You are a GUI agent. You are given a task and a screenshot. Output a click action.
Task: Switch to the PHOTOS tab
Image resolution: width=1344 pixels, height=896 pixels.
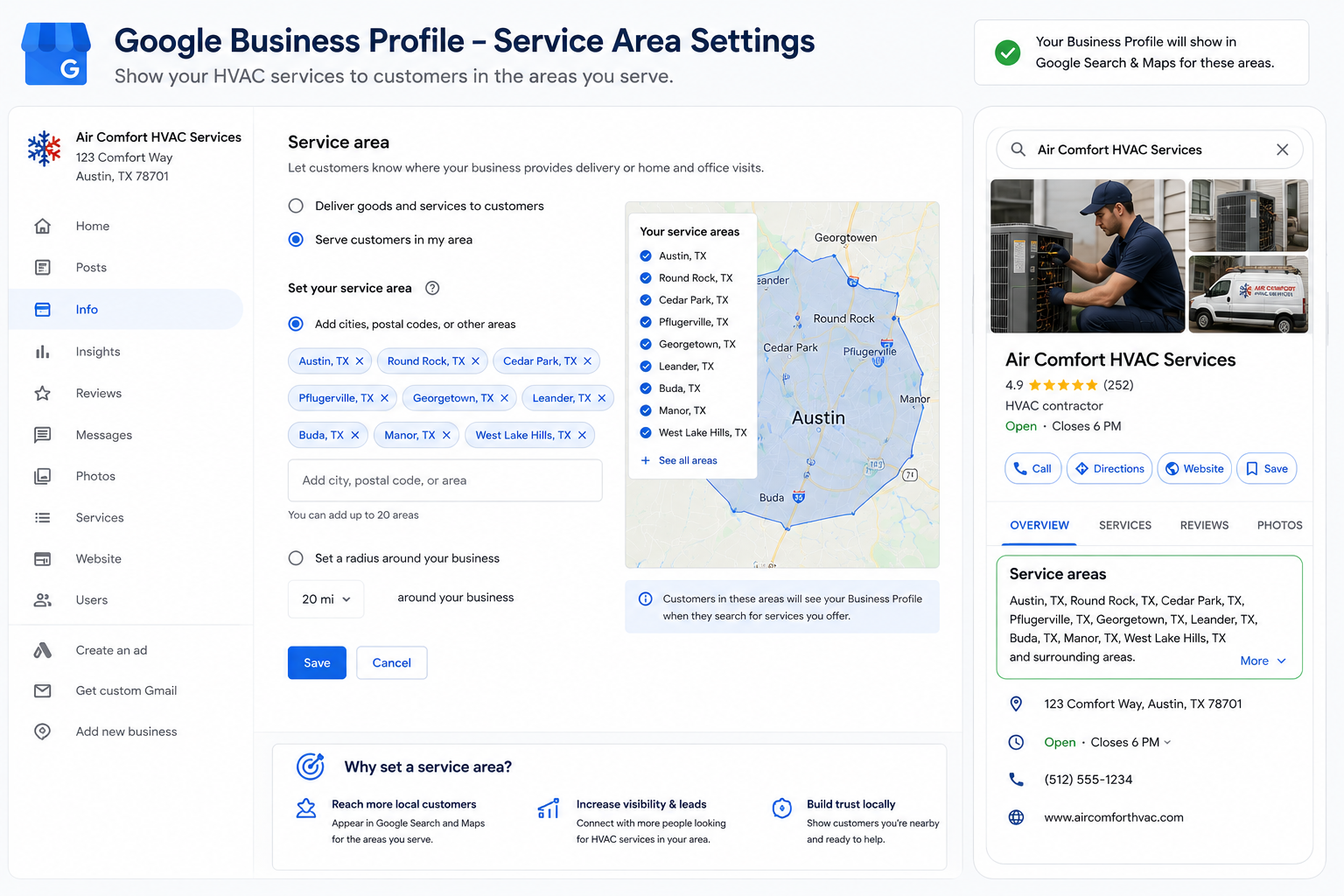click(x=1279, y=525)
